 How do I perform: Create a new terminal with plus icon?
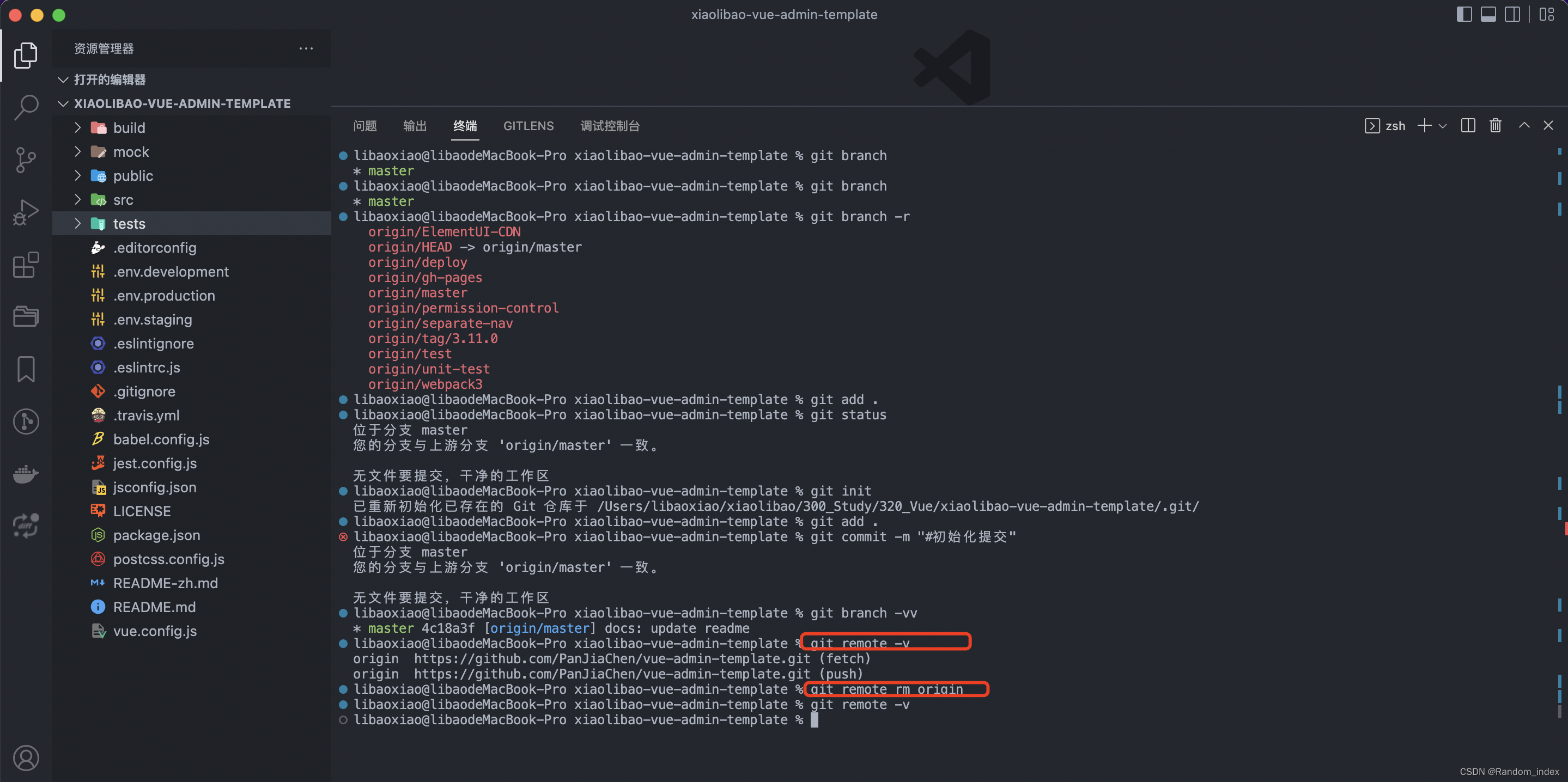click(1424, 126)
